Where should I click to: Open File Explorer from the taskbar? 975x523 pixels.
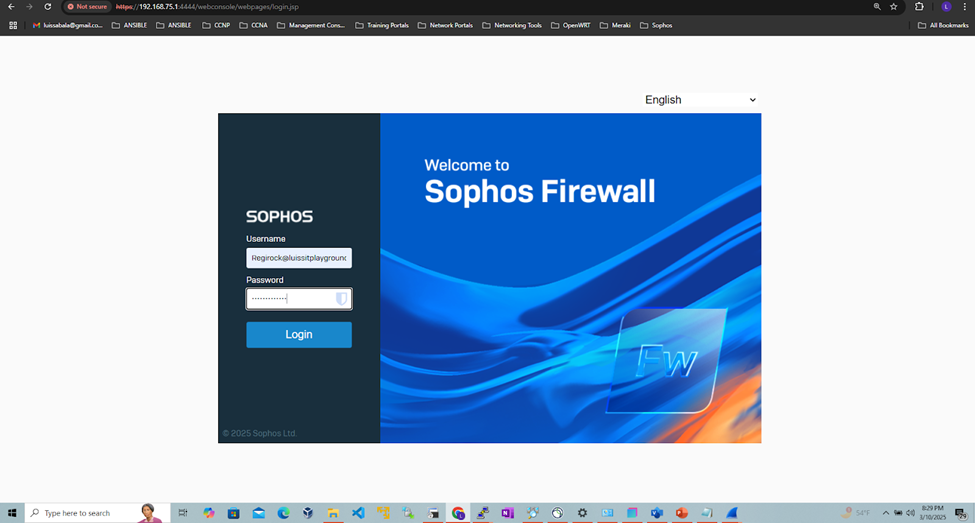tap(333, 513)
